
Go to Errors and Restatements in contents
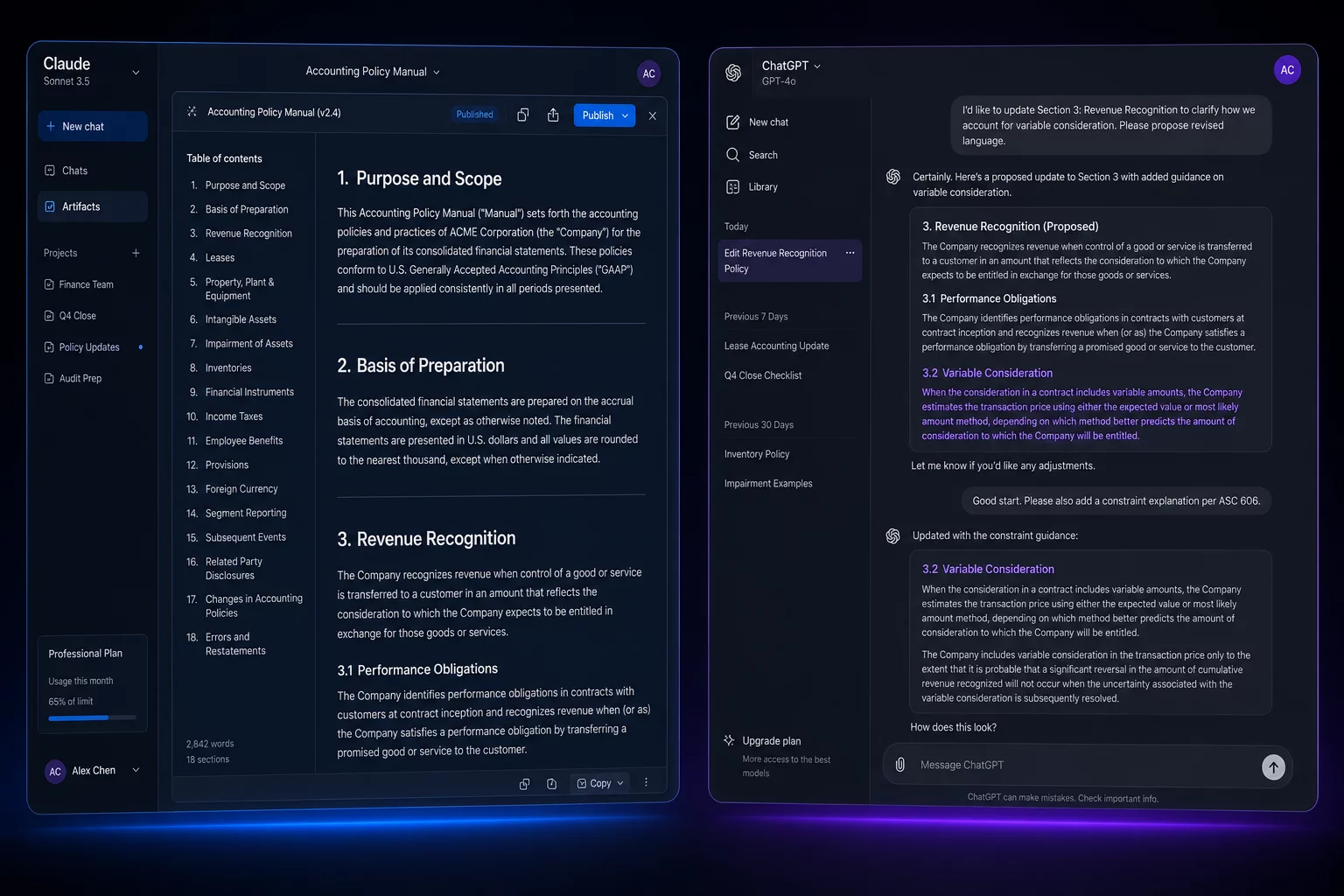click(235, 644)
